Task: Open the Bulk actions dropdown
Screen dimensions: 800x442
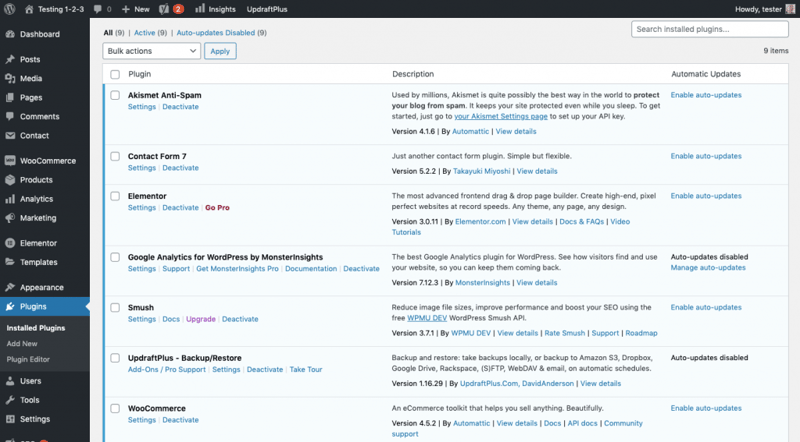Action: tap(152, 51)
